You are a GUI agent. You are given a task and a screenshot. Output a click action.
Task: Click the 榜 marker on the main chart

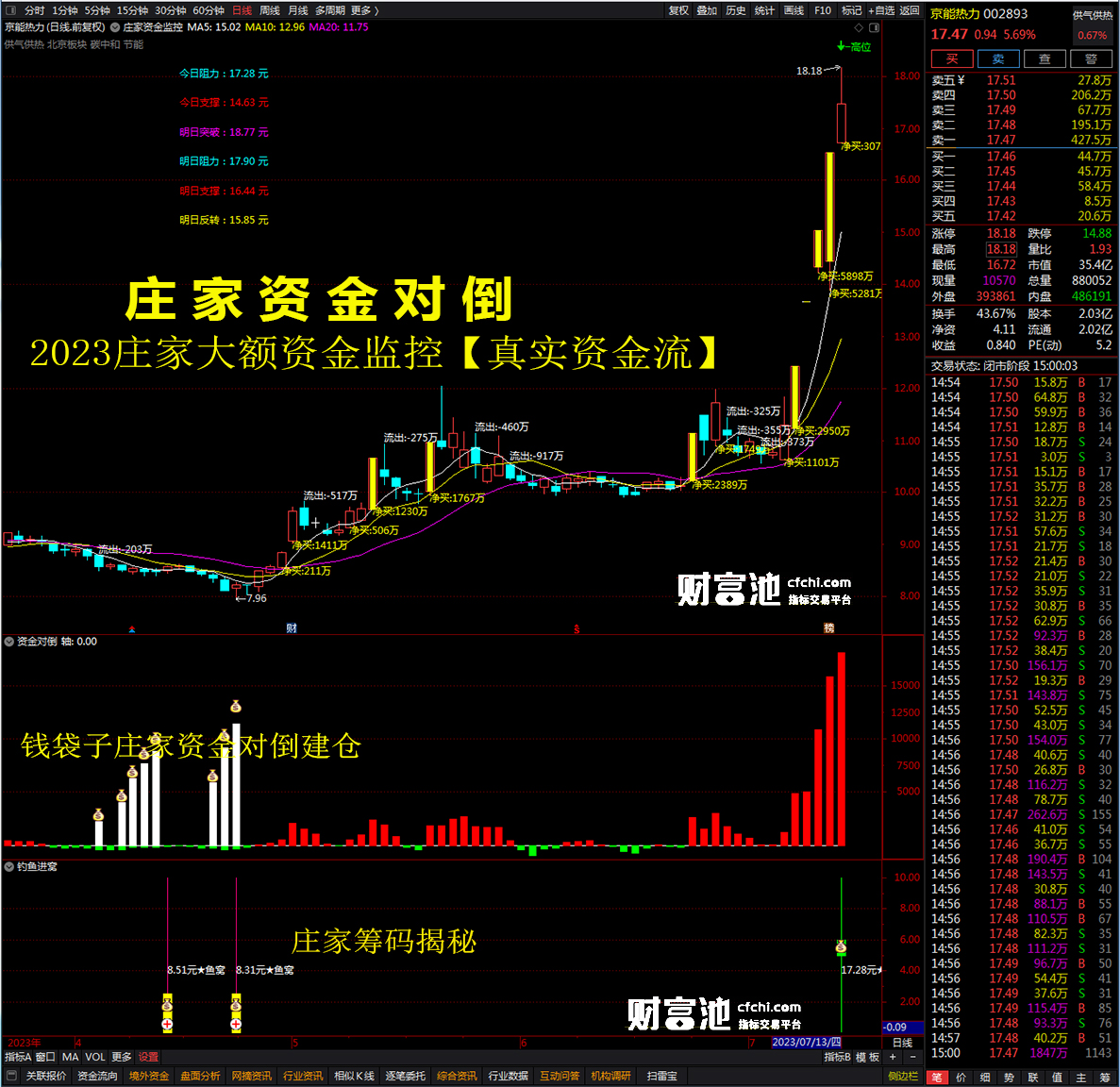[828, 627]
